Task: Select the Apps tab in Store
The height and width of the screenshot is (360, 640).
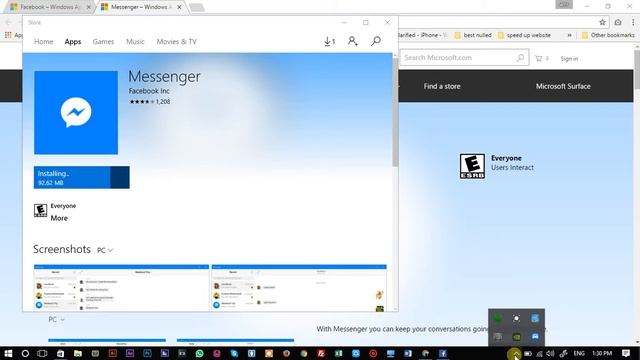Action: click(73, 42)
